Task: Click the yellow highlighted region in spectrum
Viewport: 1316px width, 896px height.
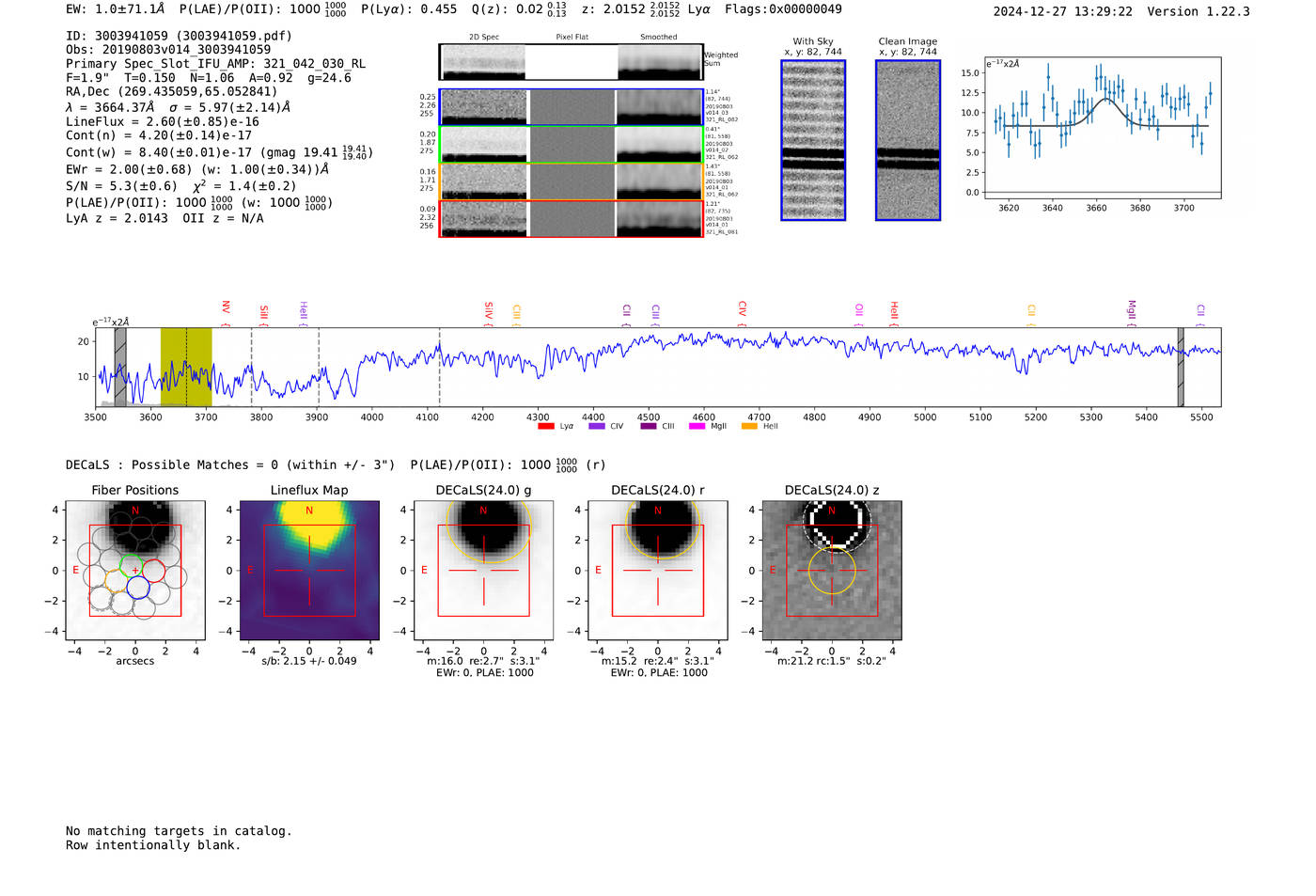Action: 186,367
